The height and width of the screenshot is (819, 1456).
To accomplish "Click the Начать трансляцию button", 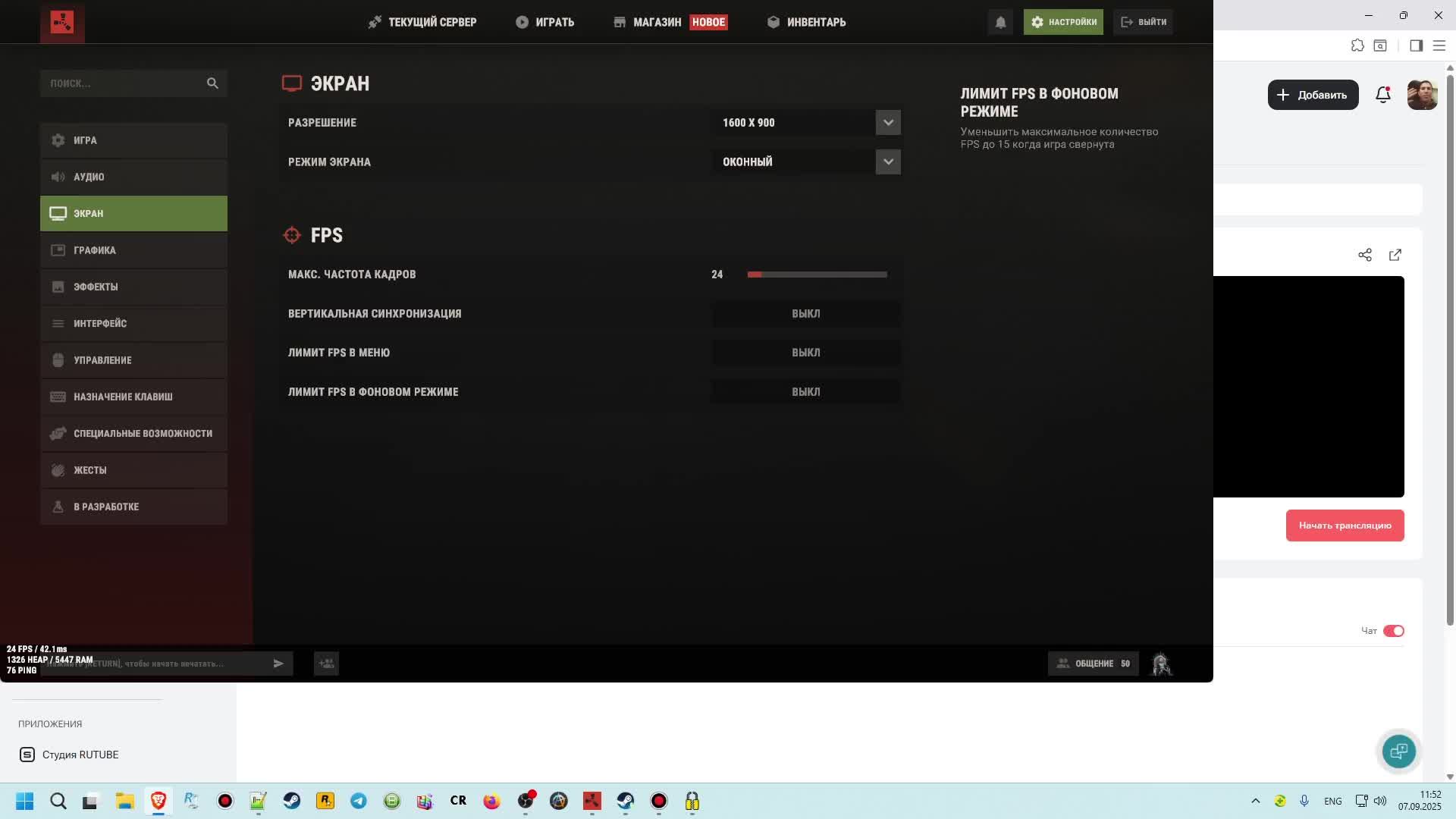I will tap(1345, 526).
